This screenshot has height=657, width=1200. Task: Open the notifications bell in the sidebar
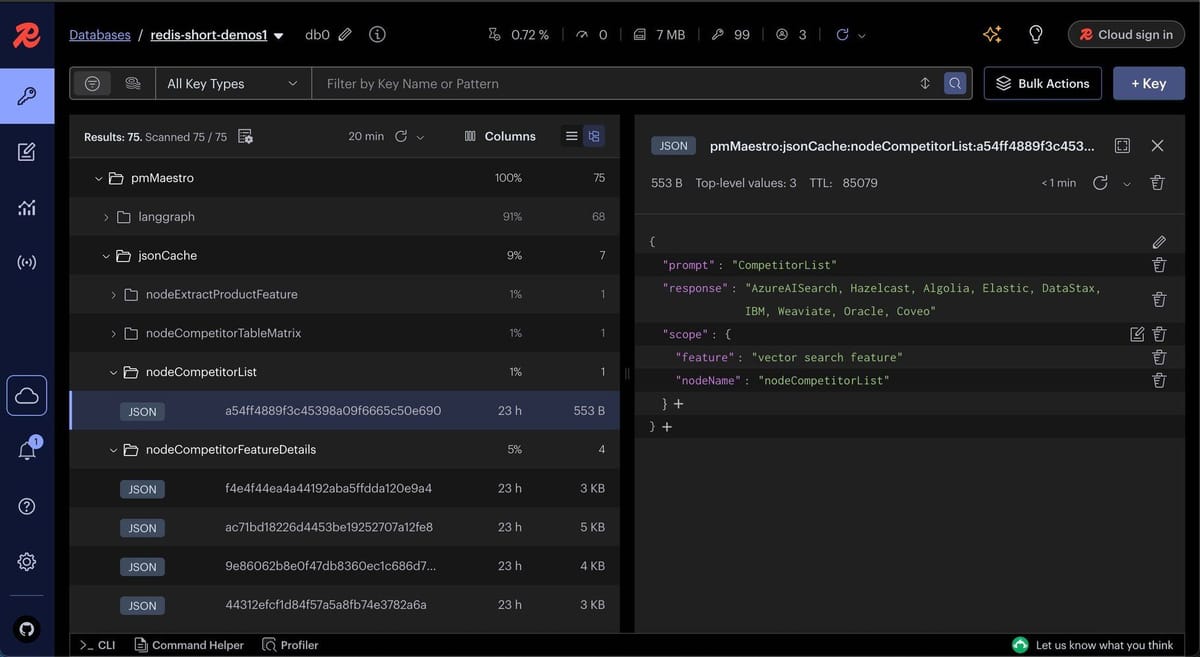(x=27, y=446)
